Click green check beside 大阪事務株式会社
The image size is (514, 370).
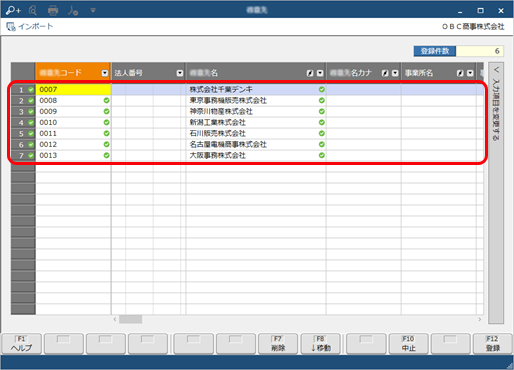pos(322,155)
